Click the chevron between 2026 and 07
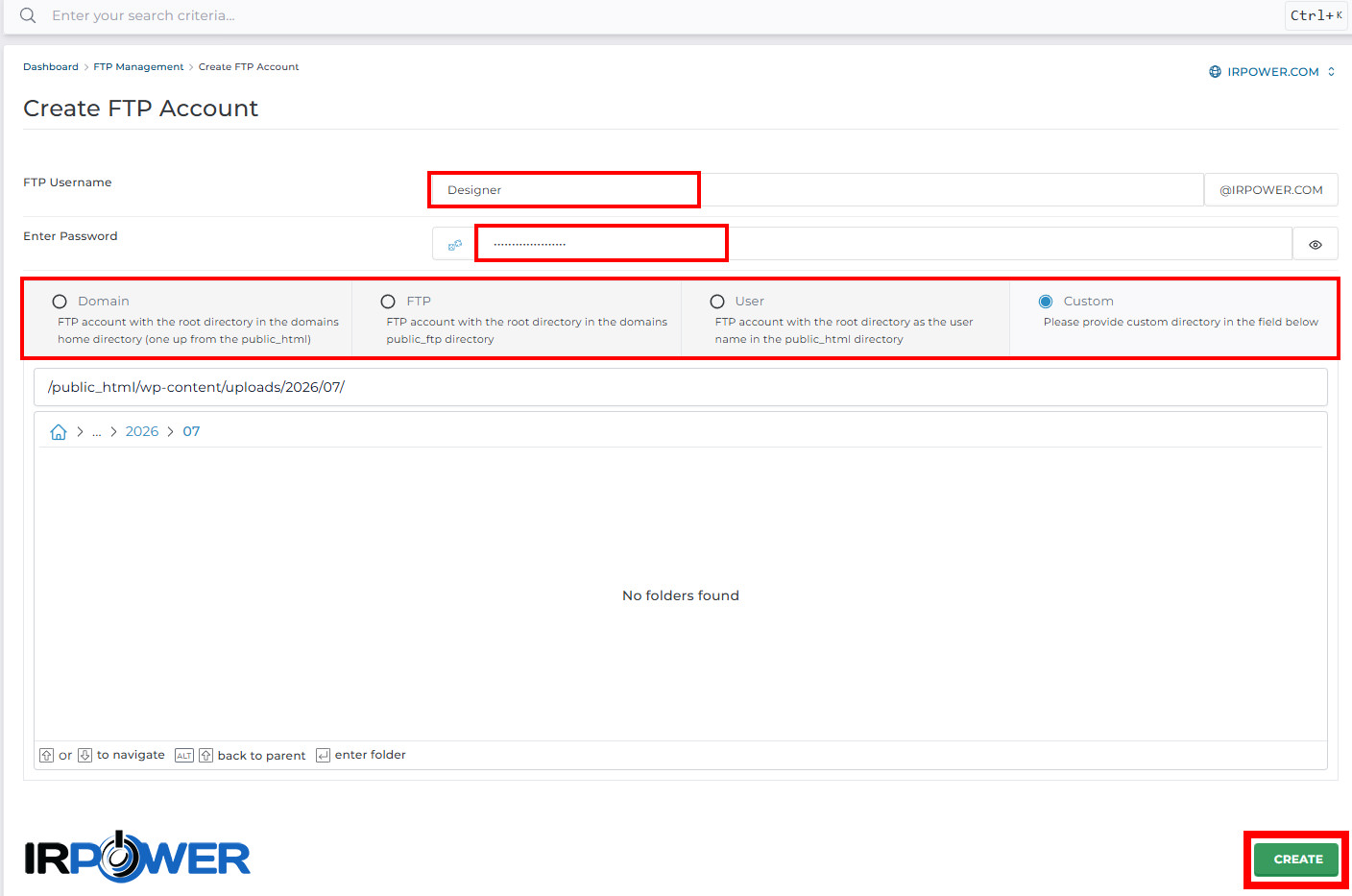The width and height of the screenshot is (1352, 896). [x=170, y=432]
